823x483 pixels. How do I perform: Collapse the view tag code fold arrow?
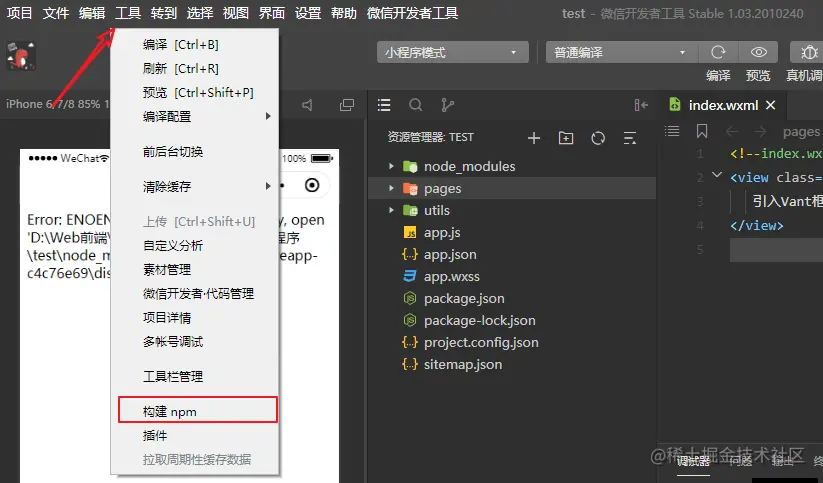[717, 175]
